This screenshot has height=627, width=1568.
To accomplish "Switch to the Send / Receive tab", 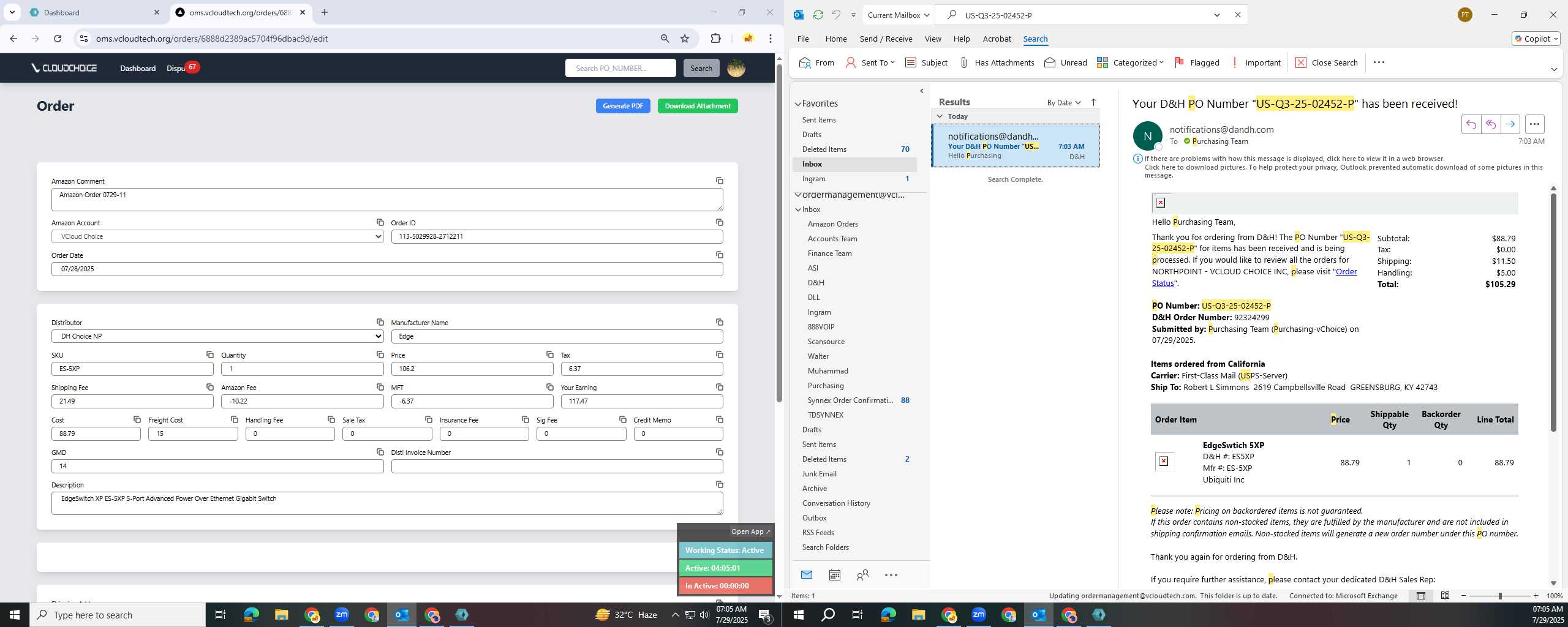I will coord(886,39).
